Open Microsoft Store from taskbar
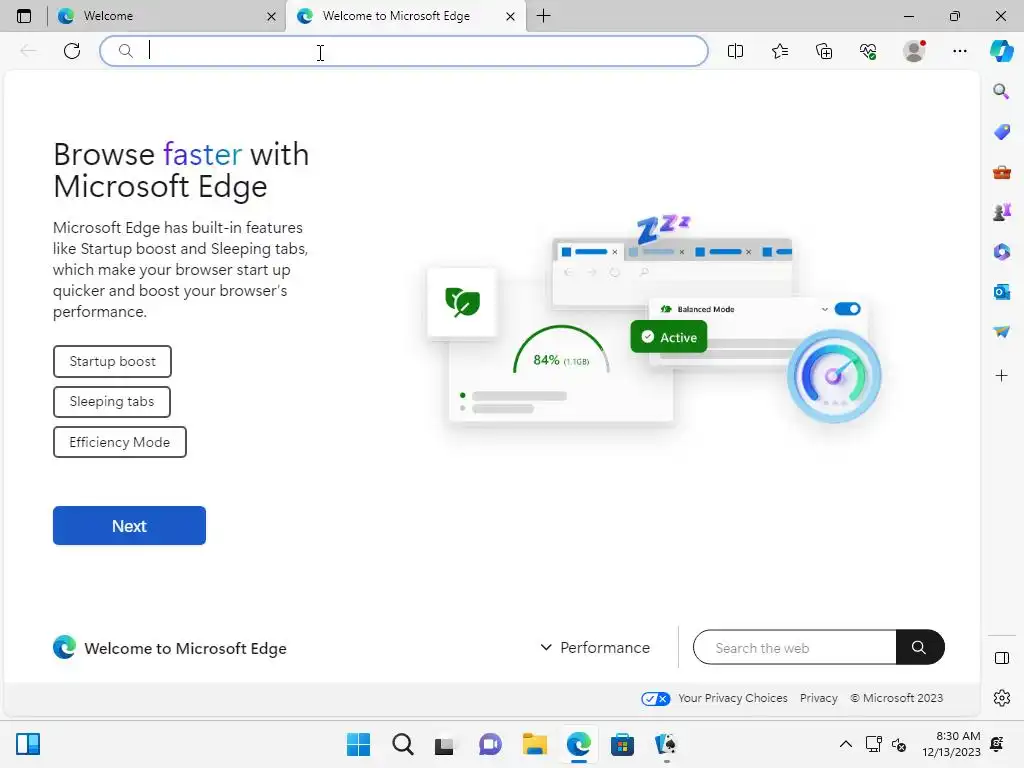Screen dimensions: 1024x768 click(622, 744)
